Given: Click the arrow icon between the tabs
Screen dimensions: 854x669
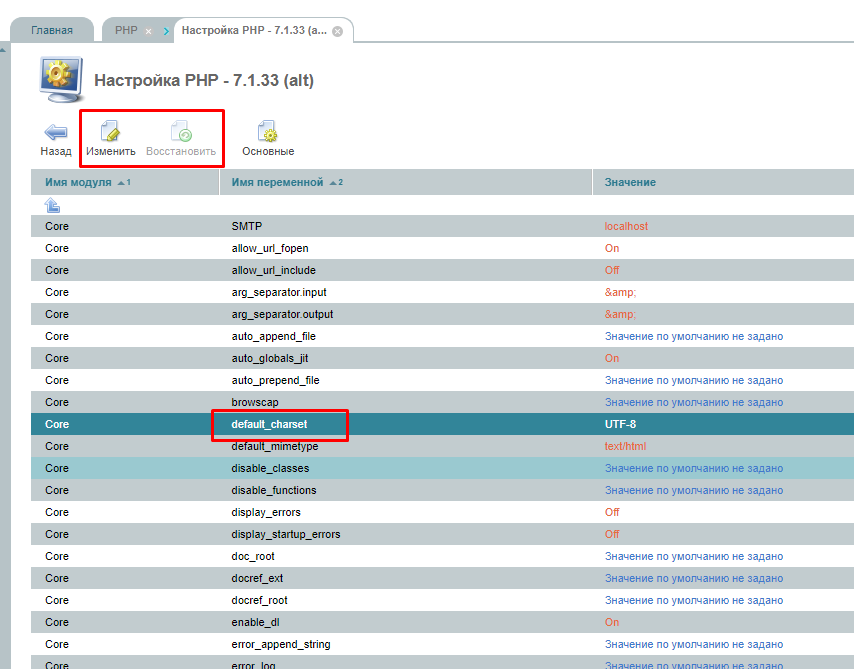Looking at the screenshot, I should click(166, 32).
